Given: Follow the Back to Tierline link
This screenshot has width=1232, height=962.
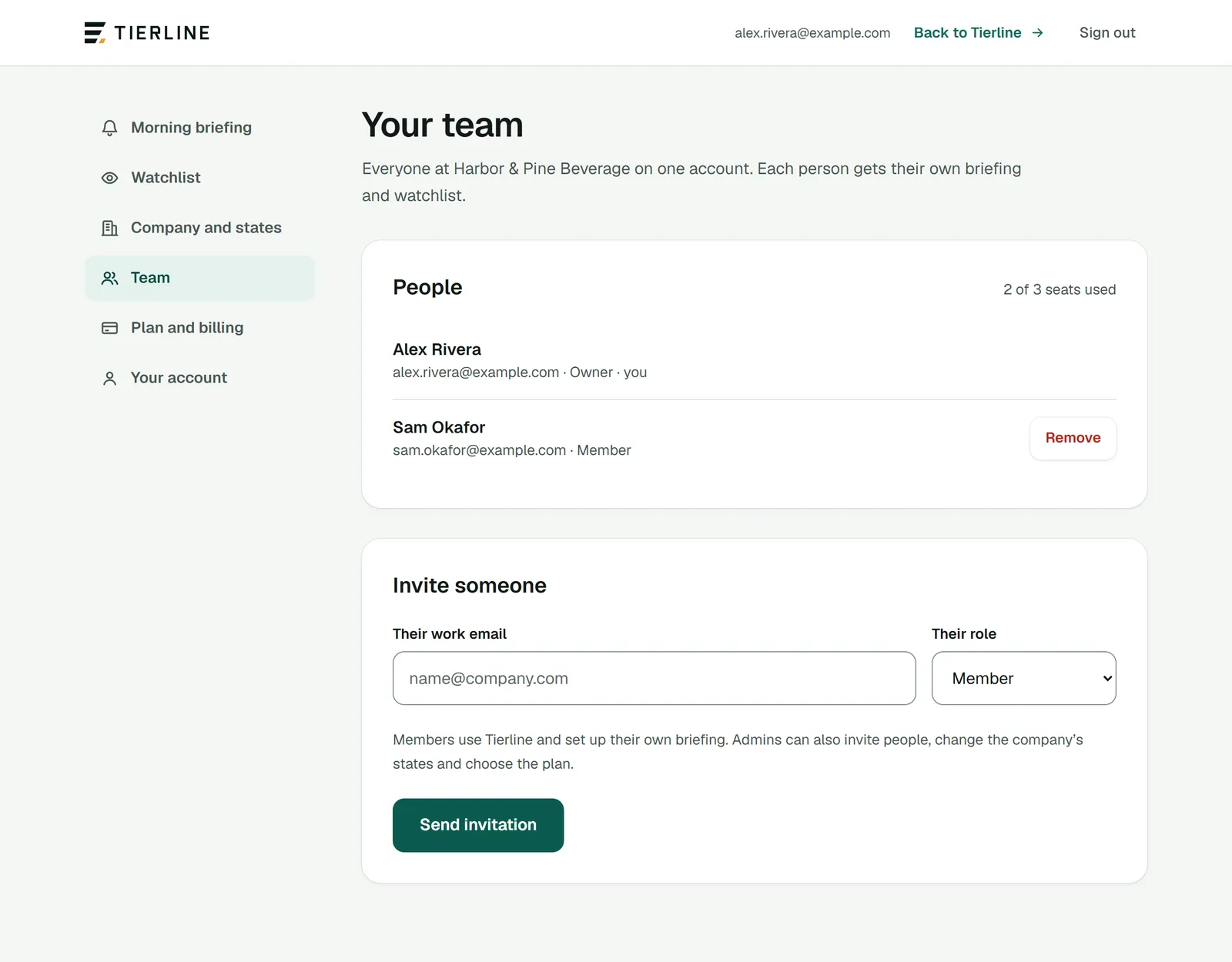Looking at the screenshot, I should tap(979, 33).
